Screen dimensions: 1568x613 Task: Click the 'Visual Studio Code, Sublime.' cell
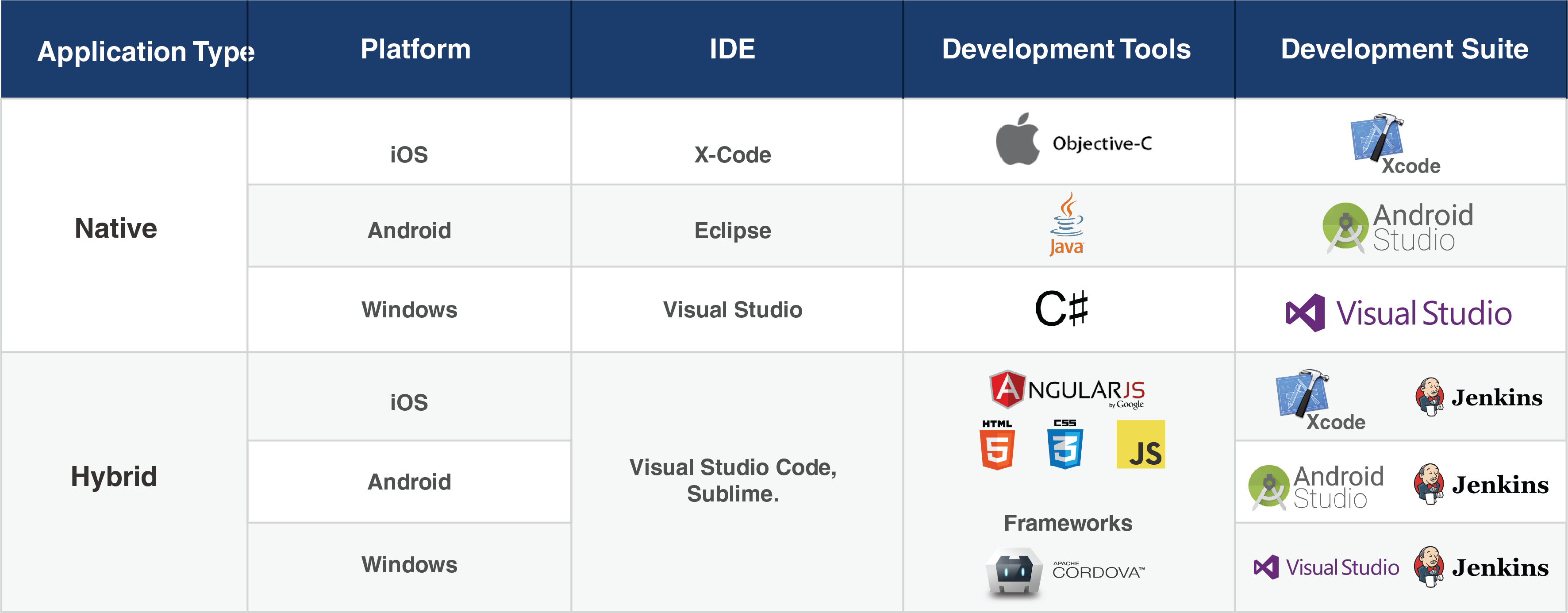click(737, 482)
